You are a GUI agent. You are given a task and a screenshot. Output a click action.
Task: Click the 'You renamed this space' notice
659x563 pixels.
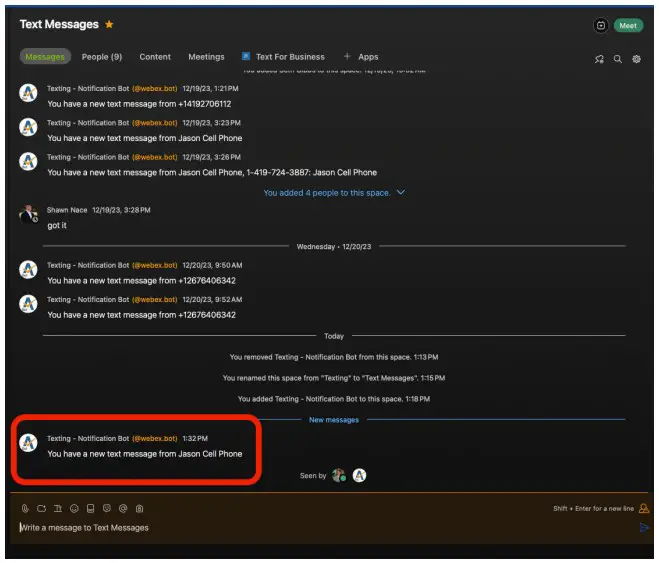(x=334, y=378)
